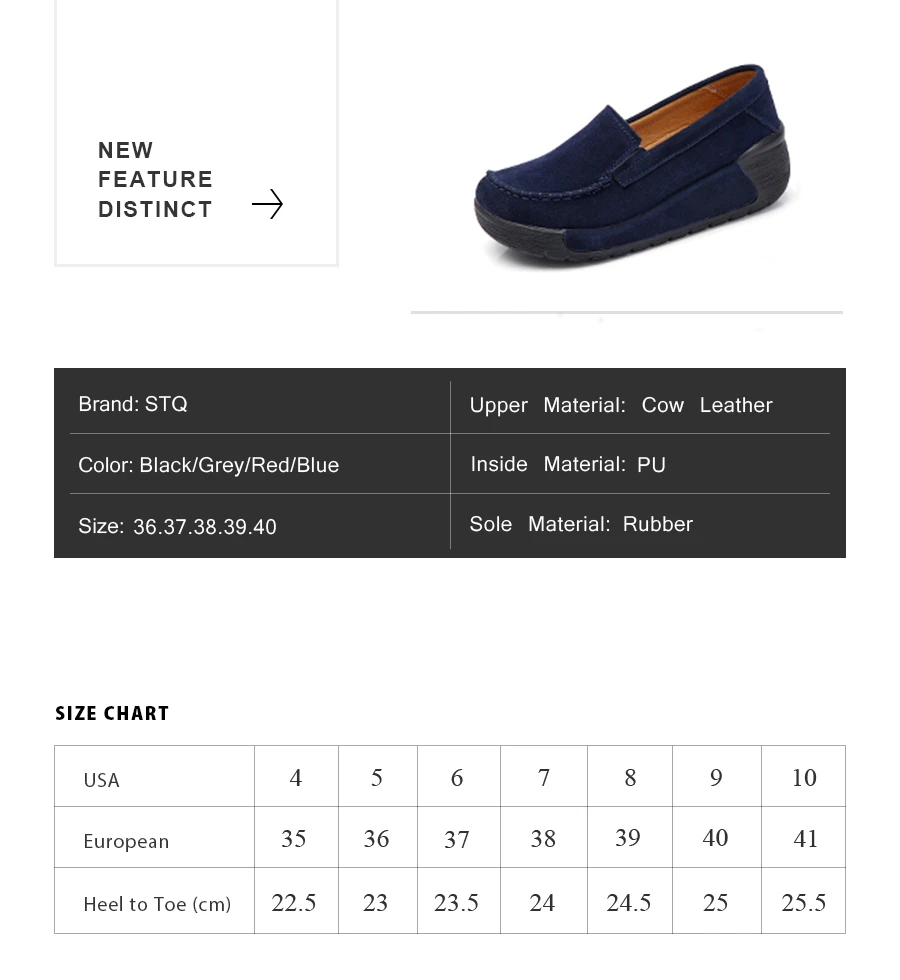Select USA size 4 cell
The width and height of the screenshot is (900, 980).
(x=296, y=776)
